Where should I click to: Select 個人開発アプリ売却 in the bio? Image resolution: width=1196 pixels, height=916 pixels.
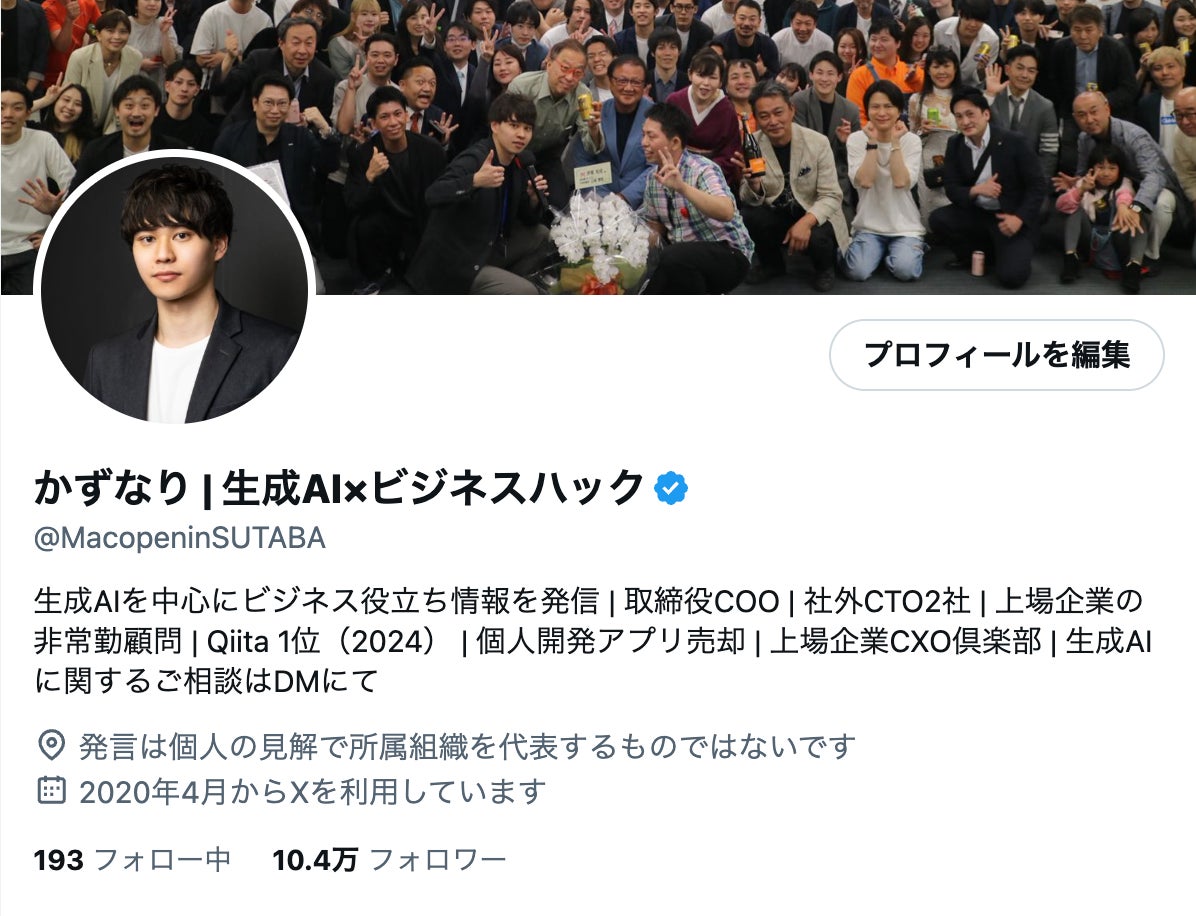tap(610, 641)
